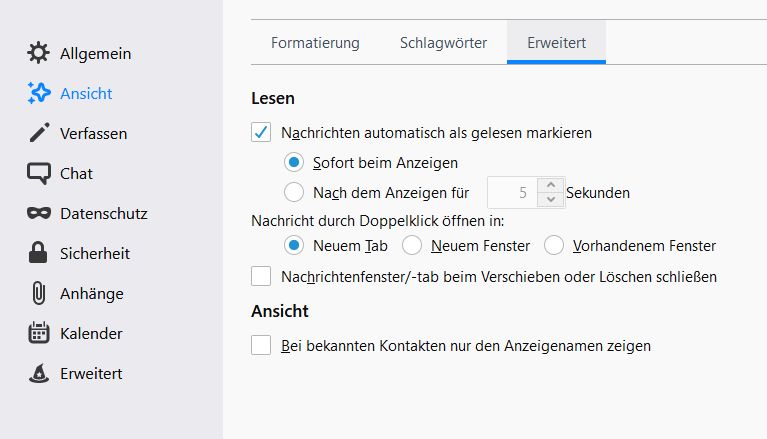Uncheck 'Nachrichten automatisch als gelesen markieren'
This screenshot has height=439, width=767.
coord(261,131)
